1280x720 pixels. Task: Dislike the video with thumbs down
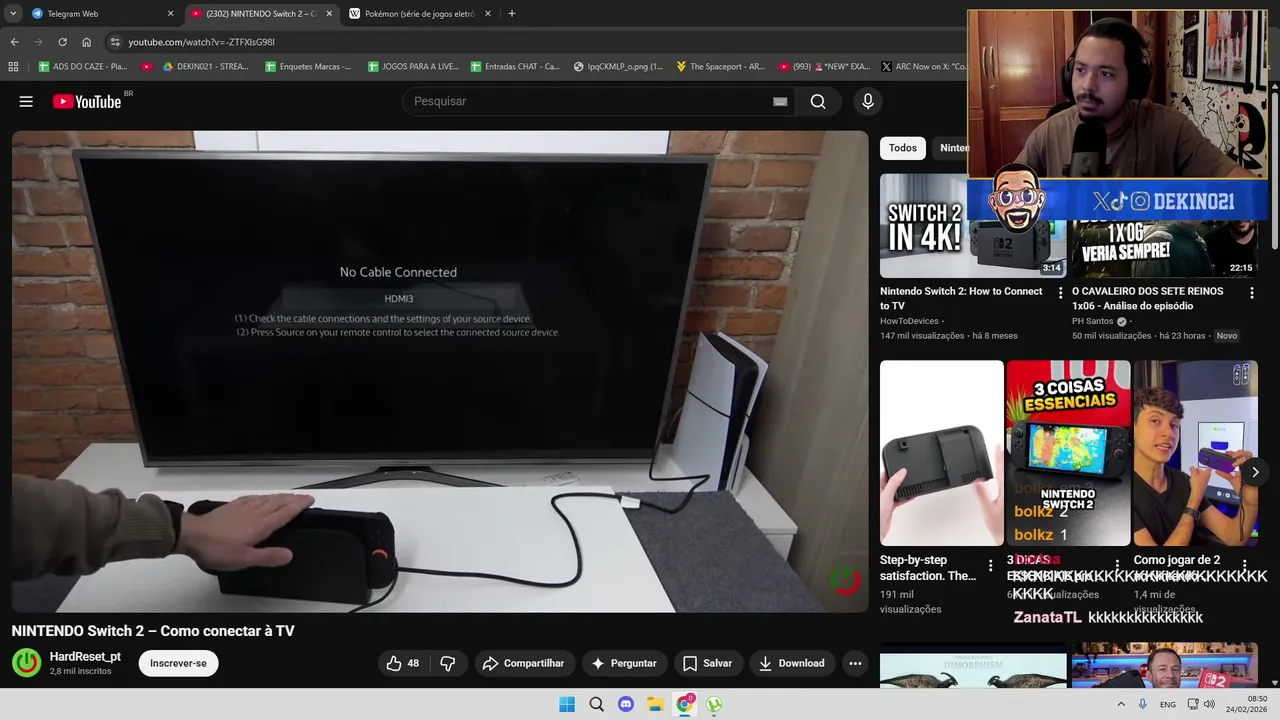pos(448,663)
